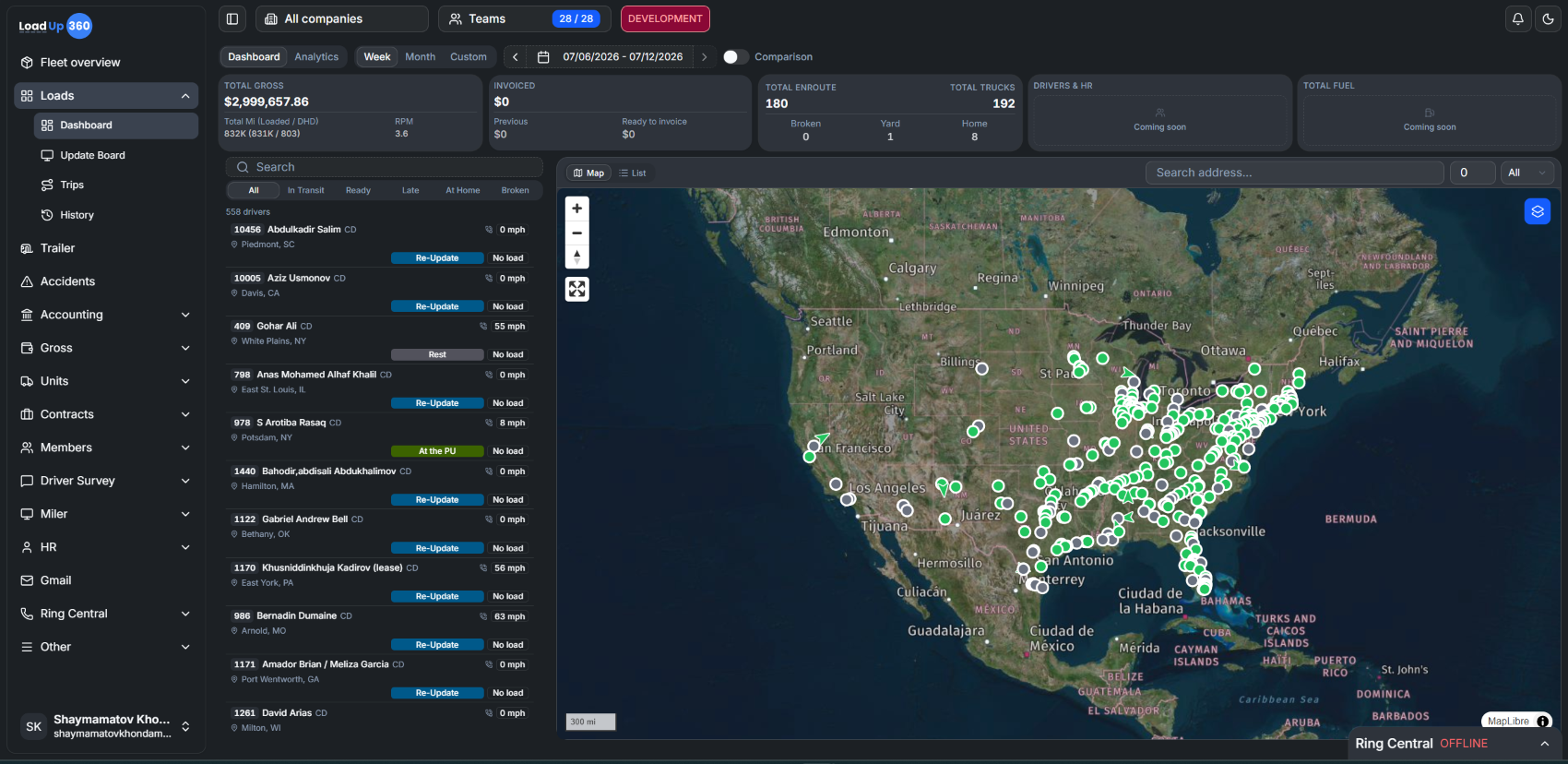Expand Gross menu
The image size is (1568, 764).
[x=106, y=348]
